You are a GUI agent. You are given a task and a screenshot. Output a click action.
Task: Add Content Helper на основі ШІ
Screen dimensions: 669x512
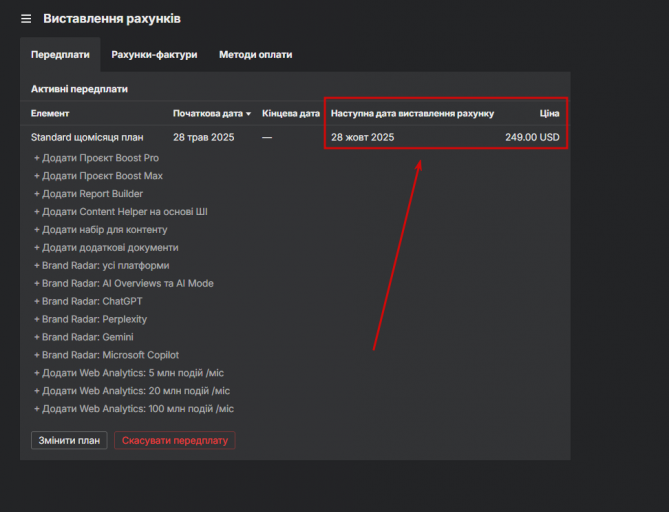coord(121,212)
